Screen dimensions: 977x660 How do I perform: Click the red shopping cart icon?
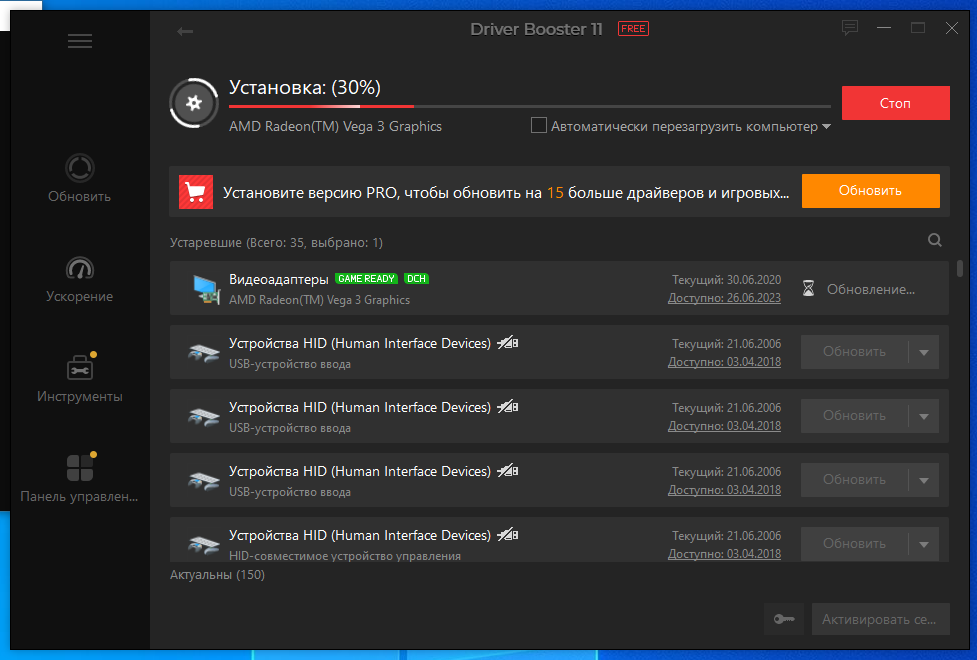196,192
